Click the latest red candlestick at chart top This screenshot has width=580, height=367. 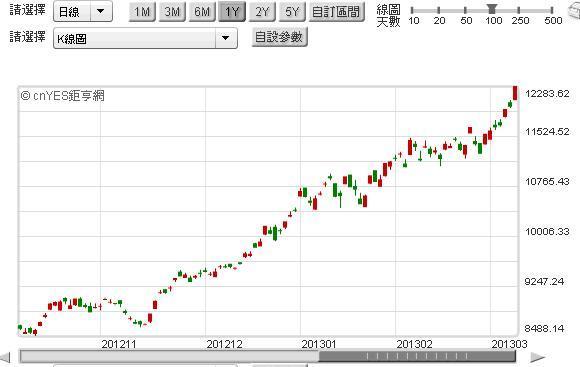pos(515,93)
